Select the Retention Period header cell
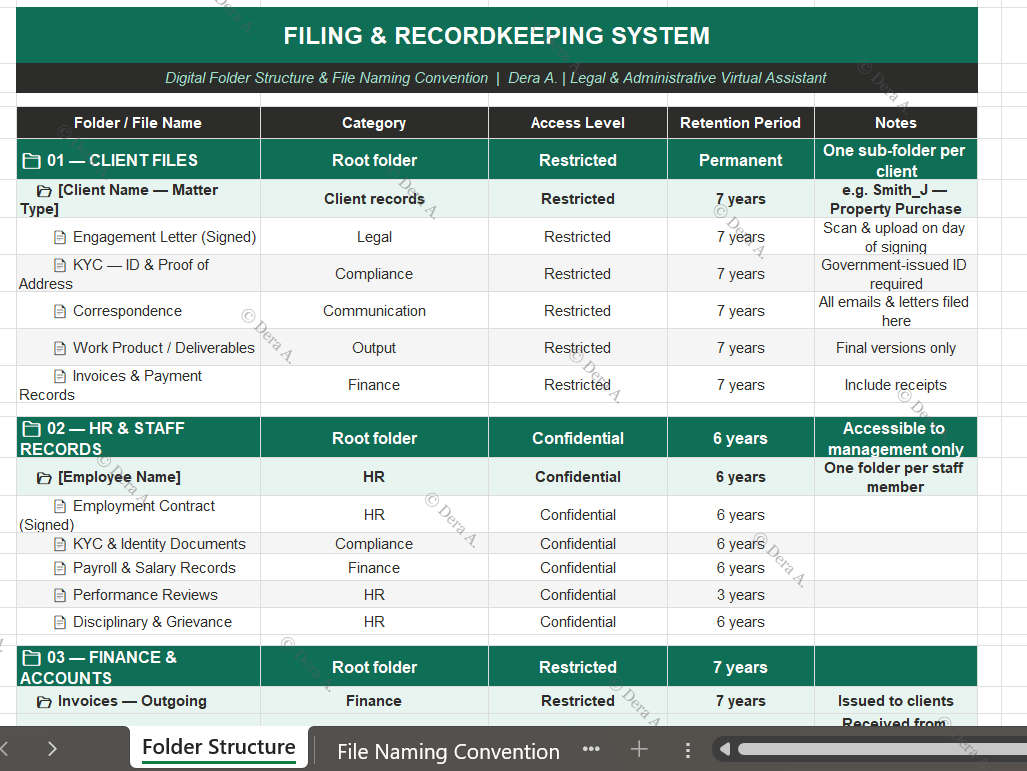1027x771 pixels. tap(740, 123)
